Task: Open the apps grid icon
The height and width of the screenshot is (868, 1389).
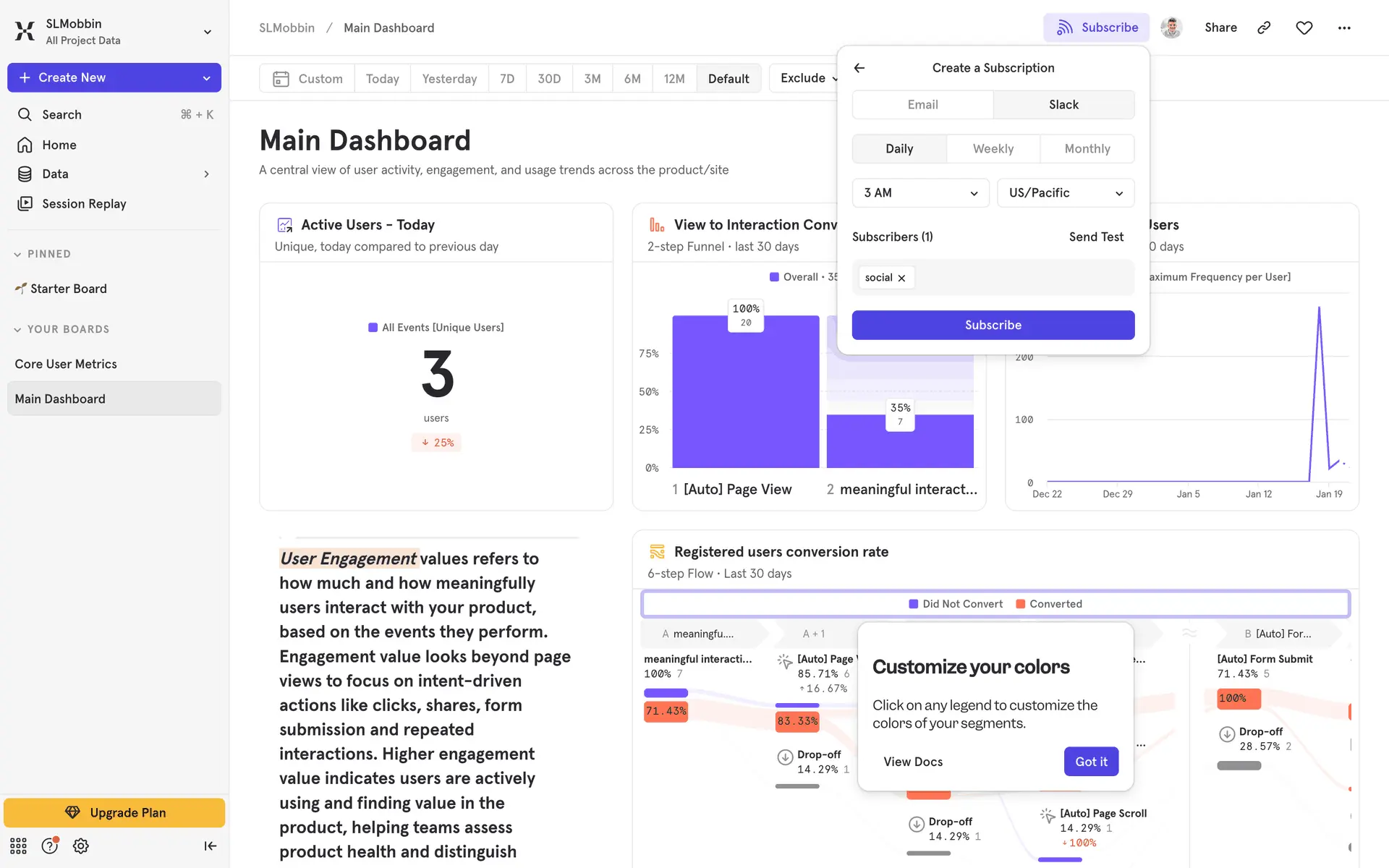Action: click(18, 846)
